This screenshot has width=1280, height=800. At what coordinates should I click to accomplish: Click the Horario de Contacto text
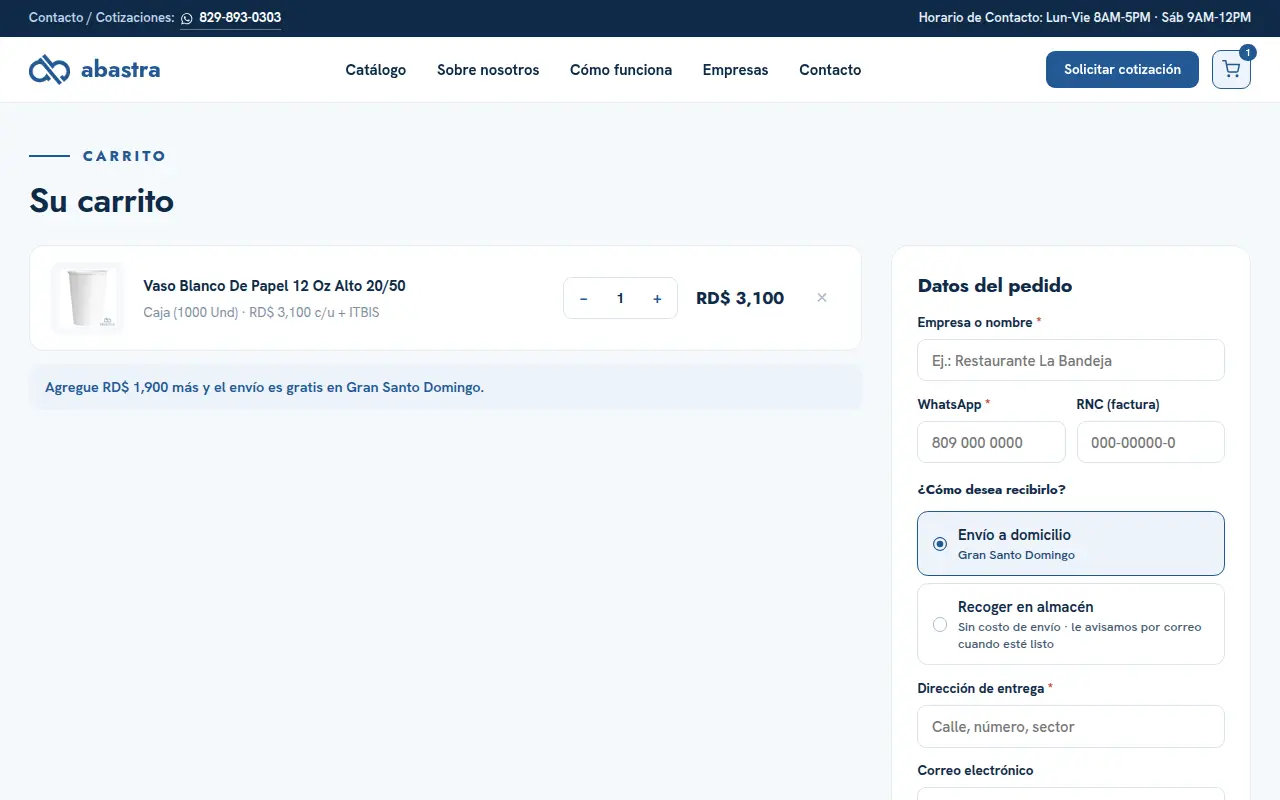pos(1085,18)
